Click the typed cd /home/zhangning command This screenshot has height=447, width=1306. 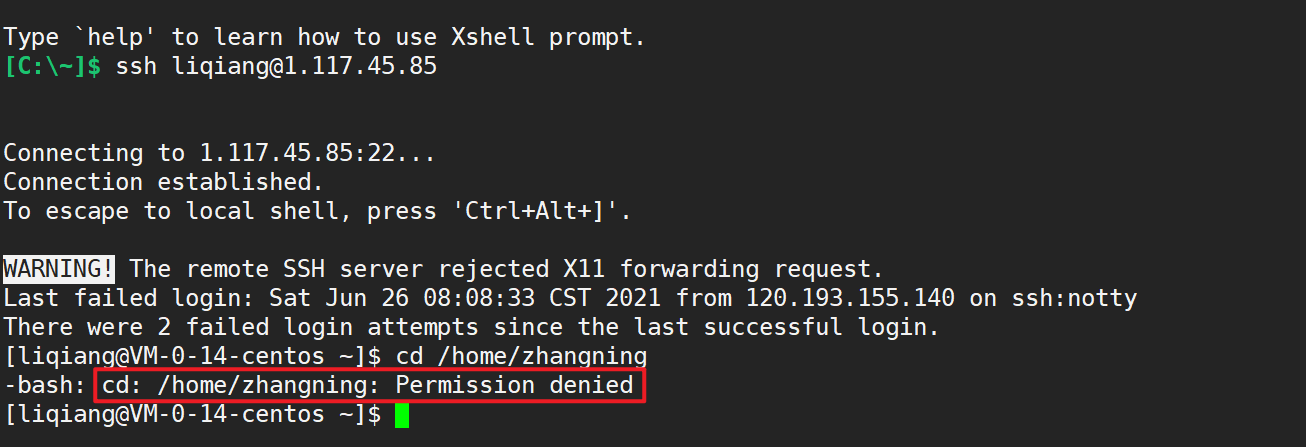click(522, 356)
